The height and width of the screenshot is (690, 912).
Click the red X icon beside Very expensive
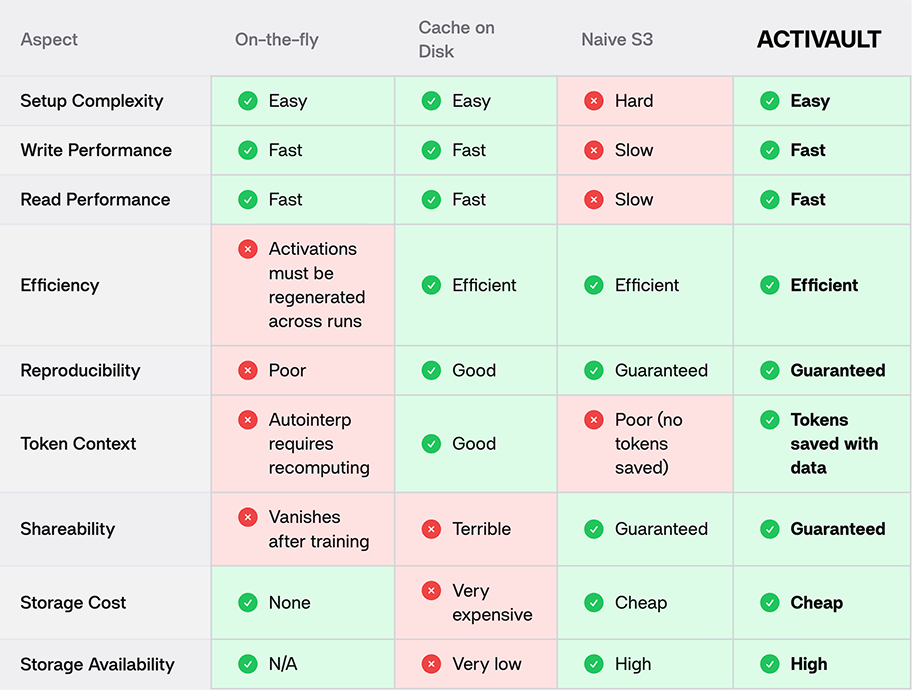431,591
